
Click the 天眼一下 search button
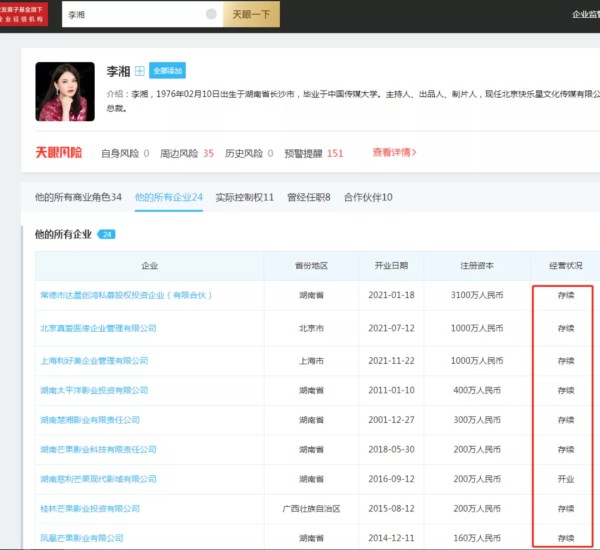click(x=251, y=14)
